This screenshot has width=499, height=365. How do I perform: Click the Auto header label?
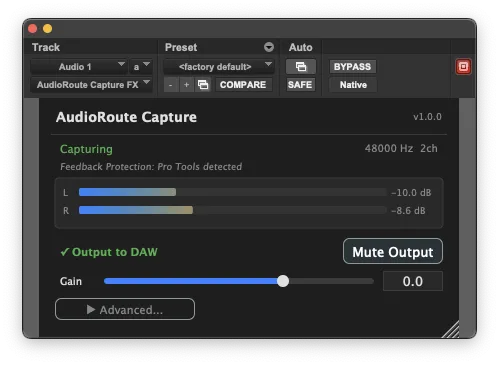[x=301, y=47]
